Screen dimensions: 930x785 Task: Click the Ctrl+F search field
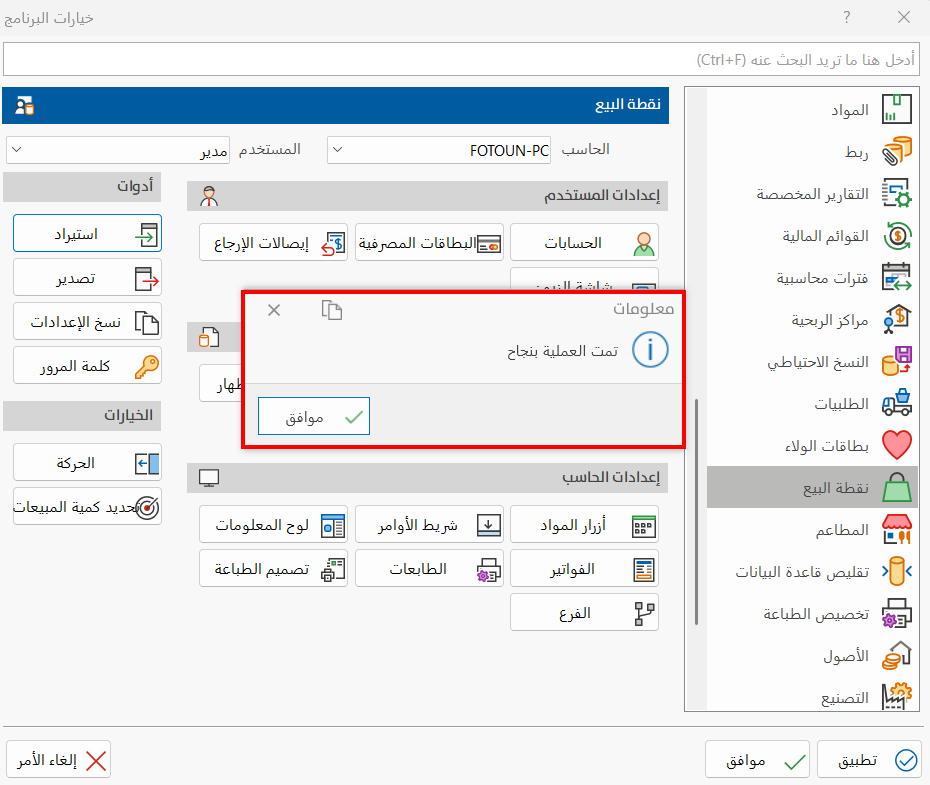pyautogui.click(x=465, y=60)
